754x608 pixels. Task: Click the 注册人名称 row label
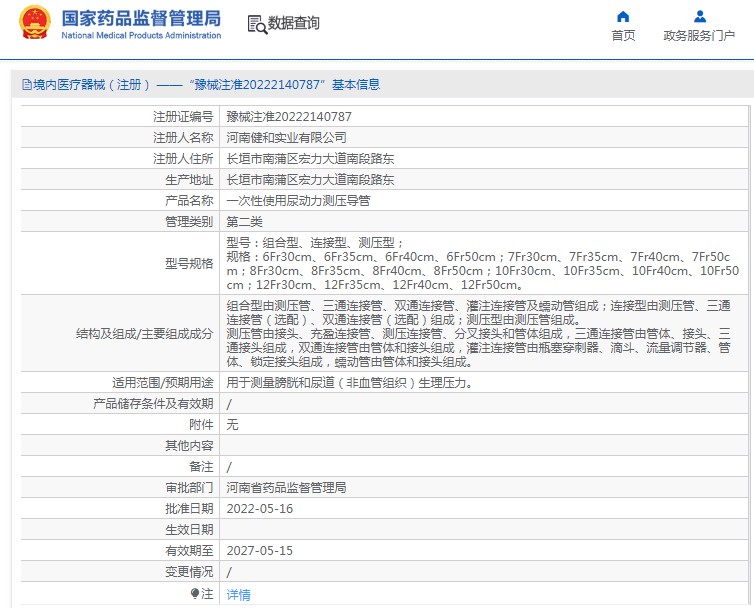183,138
